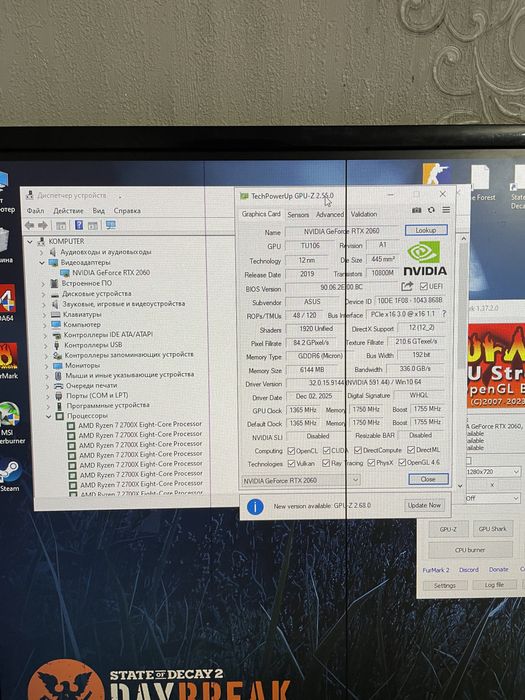Click the GPU Shark button in FurMark
Image resolution: width=525 pixels, height=700 pixels.
(x=492, y=529)
